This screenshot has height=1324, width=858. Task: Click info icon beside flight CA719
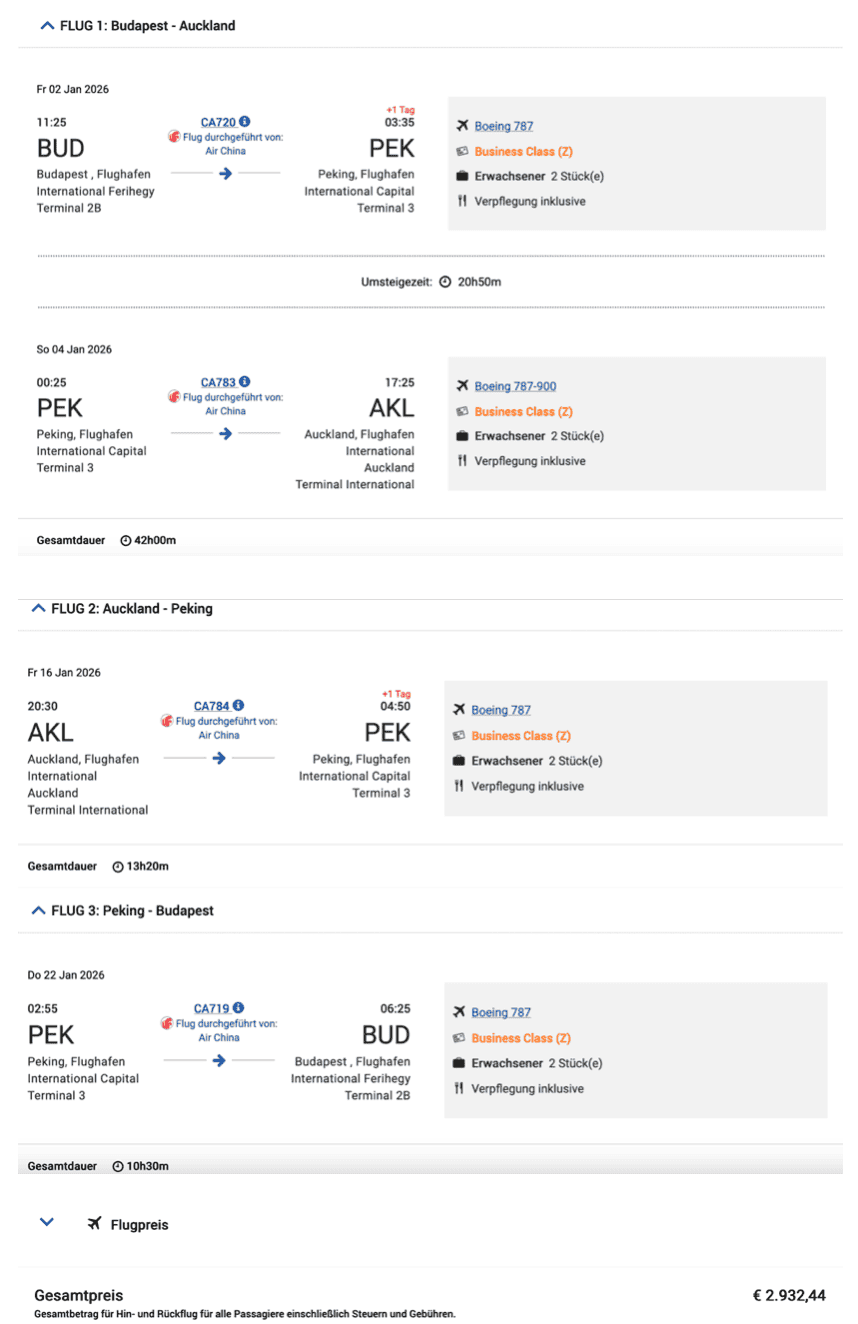click(x=238, y=1008)
